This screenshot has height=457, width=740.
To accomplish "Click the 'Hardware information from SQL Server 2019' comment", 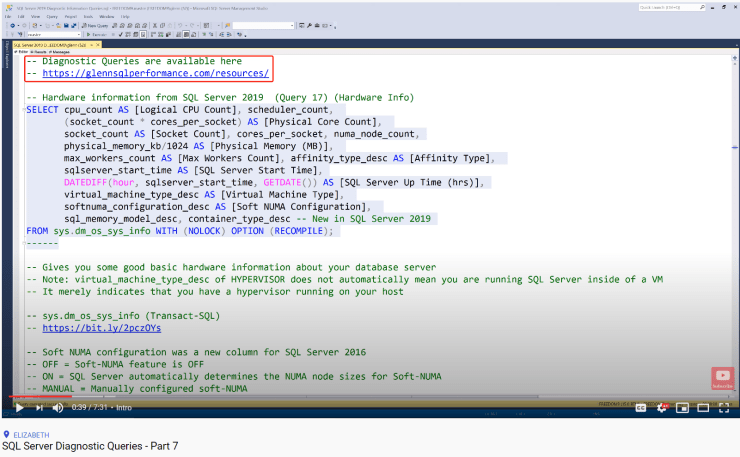I will click(x=220, y=97).
